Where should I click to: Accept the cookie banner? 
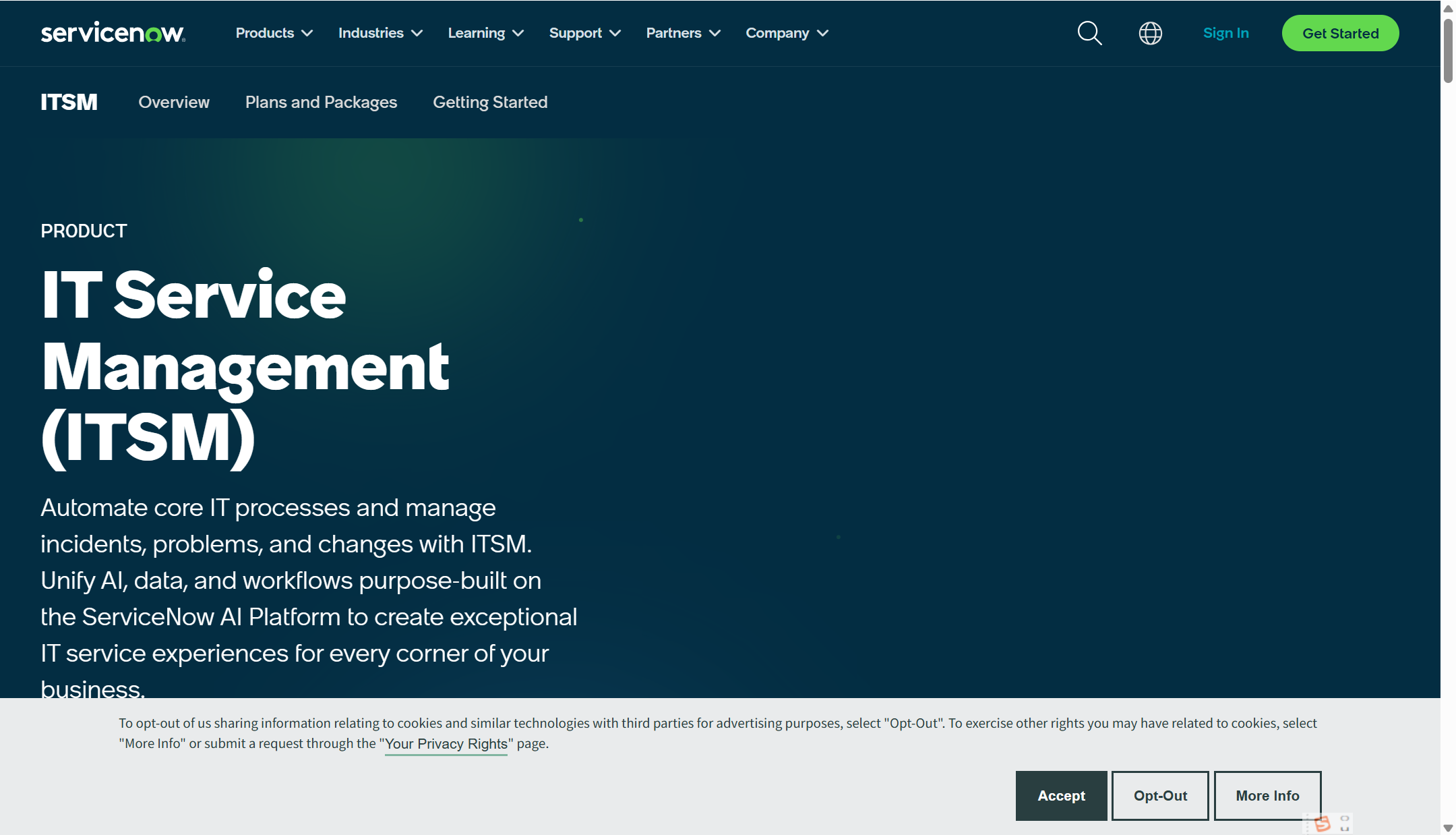coord(1061,796)
